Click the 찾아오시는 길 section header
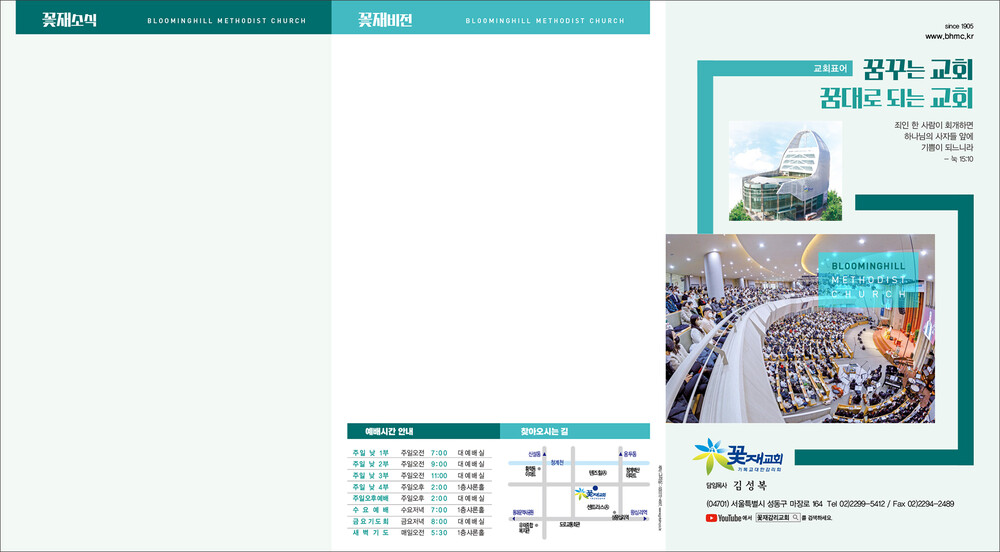The image size is (1000, 552). coord(543,431)
